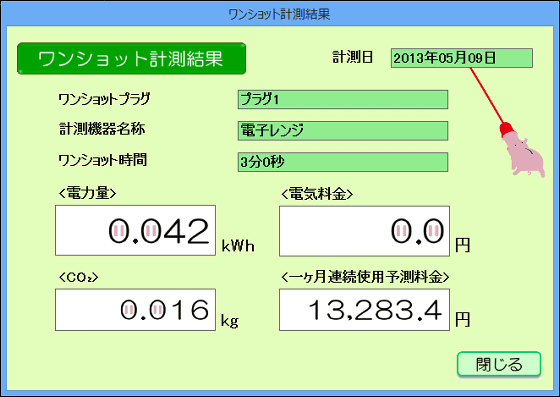This screenshot has width=560, height=397.
Task: Click the <電気料金> heading
Action: pos(317,194)
